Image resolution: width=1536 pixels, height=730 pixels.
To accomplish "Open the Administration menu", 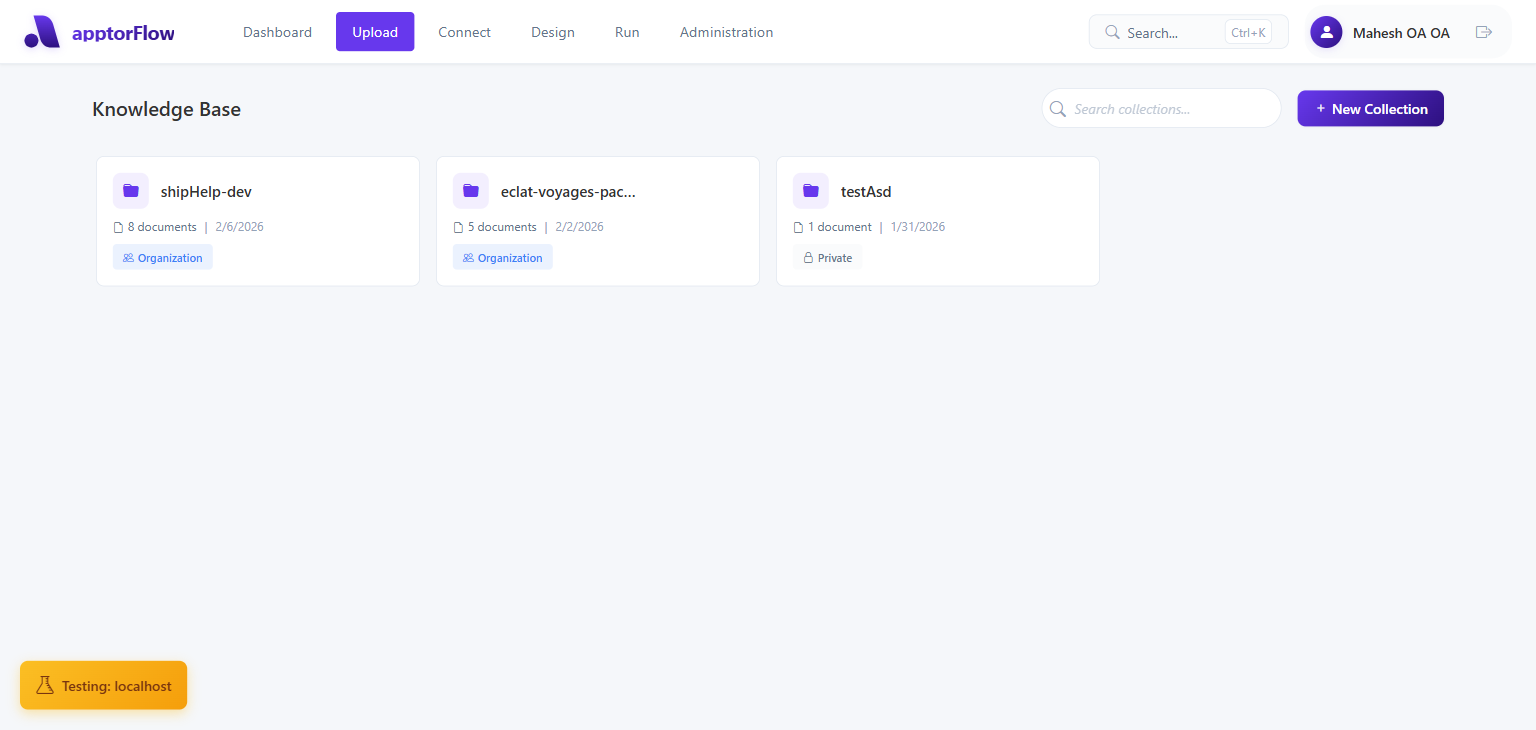I will click(x=726, y=31).
